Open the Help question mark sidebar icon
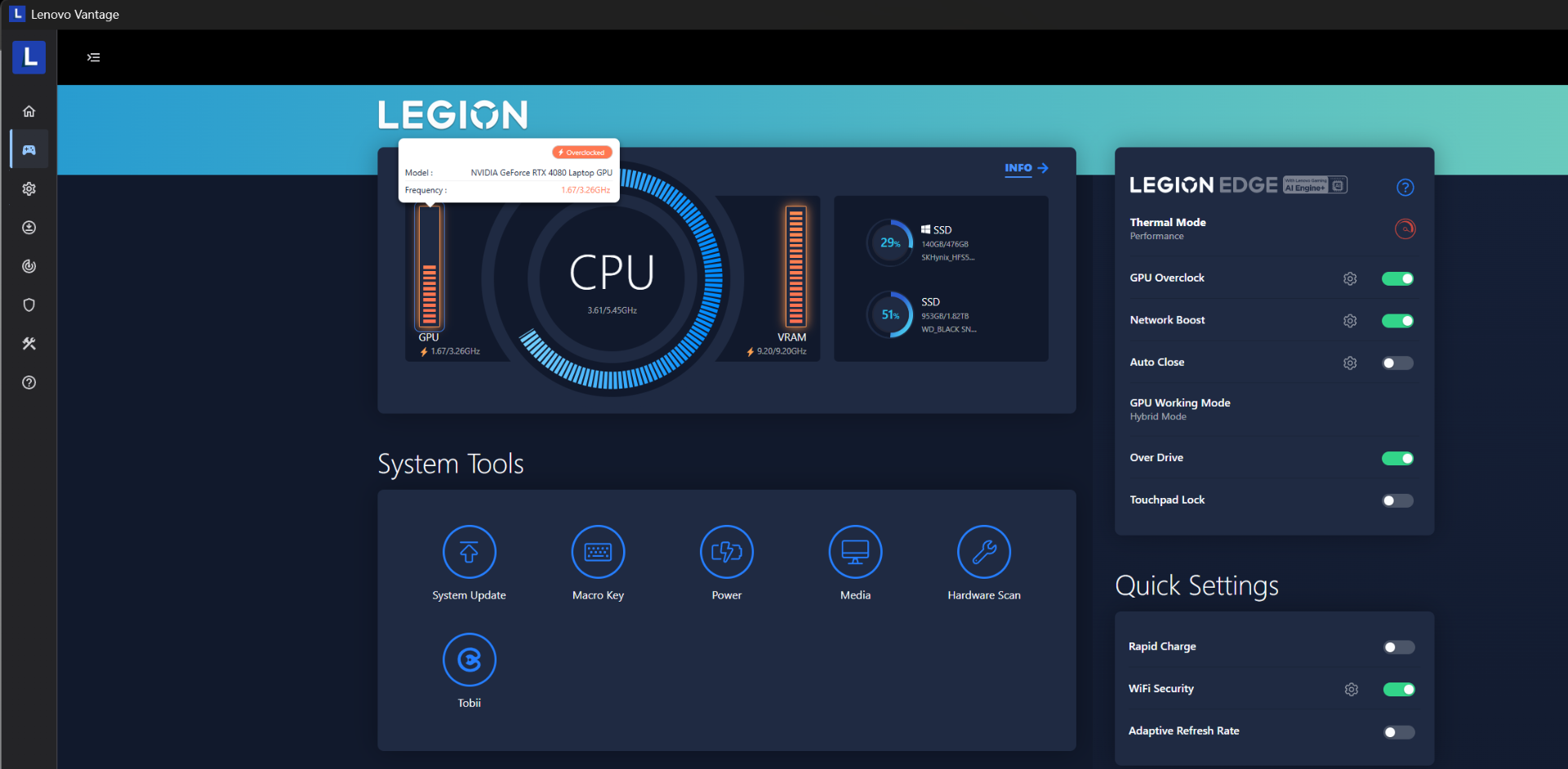Screen dimensions: 1568x769 point(29,382)
